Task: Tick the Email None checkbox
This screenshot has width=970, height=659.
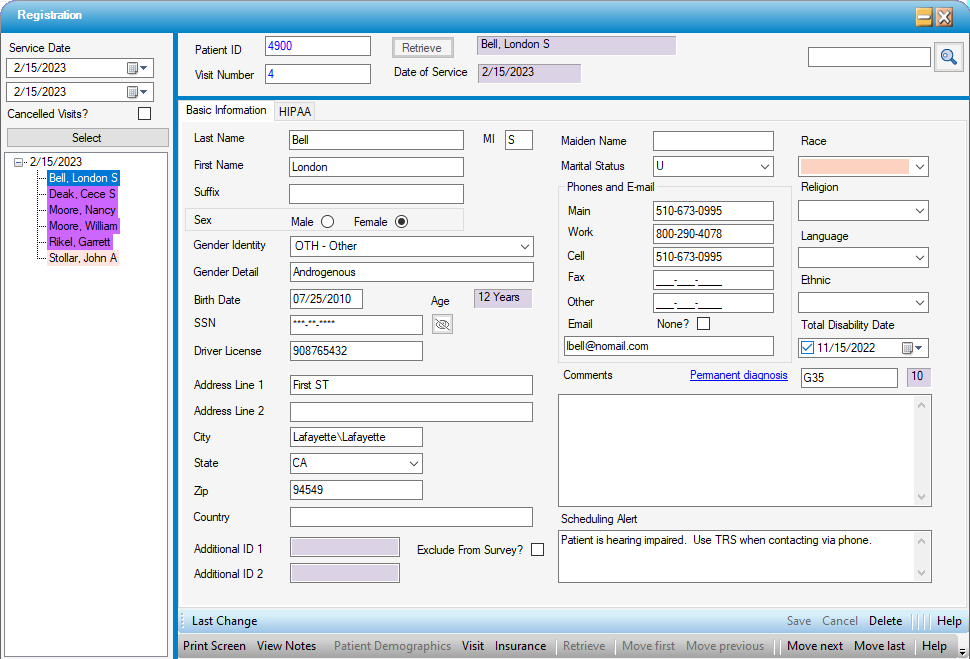Action: [704, 324]
